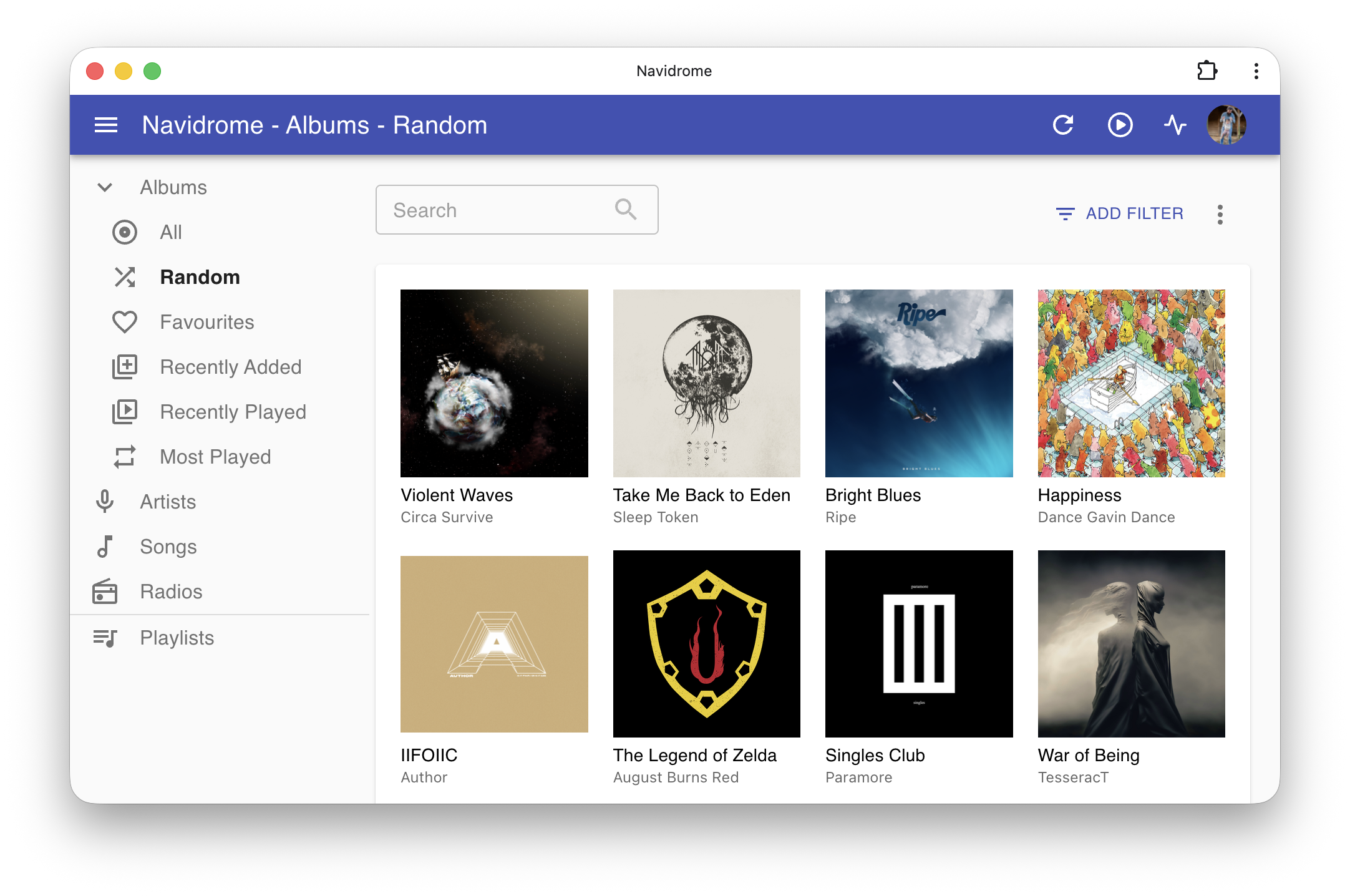Open artist Circa Survive
Image resolution: width=1350 pixels, height=896 pixels.
pyautogui.click(x=447, y=517)
